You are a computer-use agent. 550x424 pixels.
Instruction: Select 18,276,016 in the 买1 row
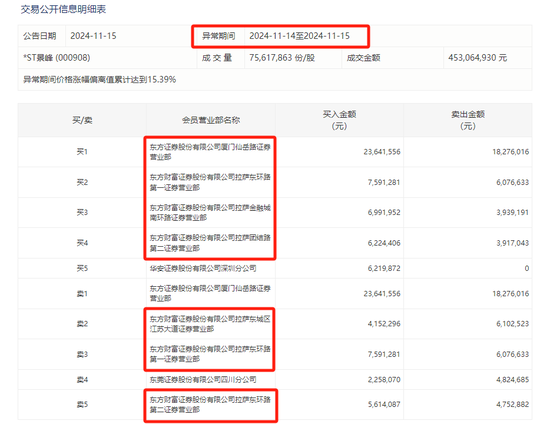point(511,152)
